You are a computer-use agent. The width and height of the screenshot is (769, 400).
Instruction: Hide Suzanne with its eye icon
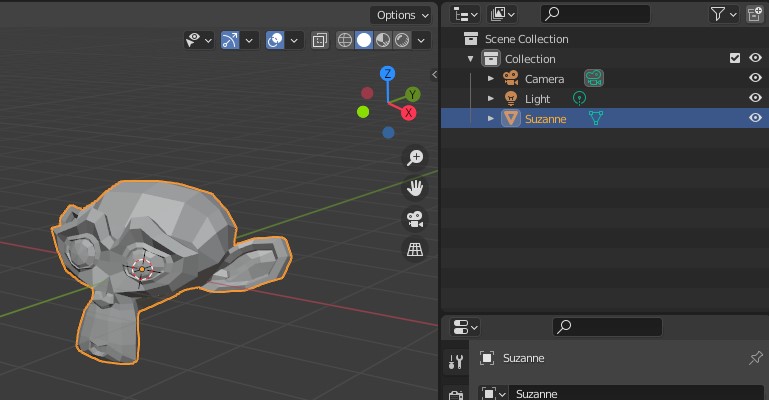(755, 118)
